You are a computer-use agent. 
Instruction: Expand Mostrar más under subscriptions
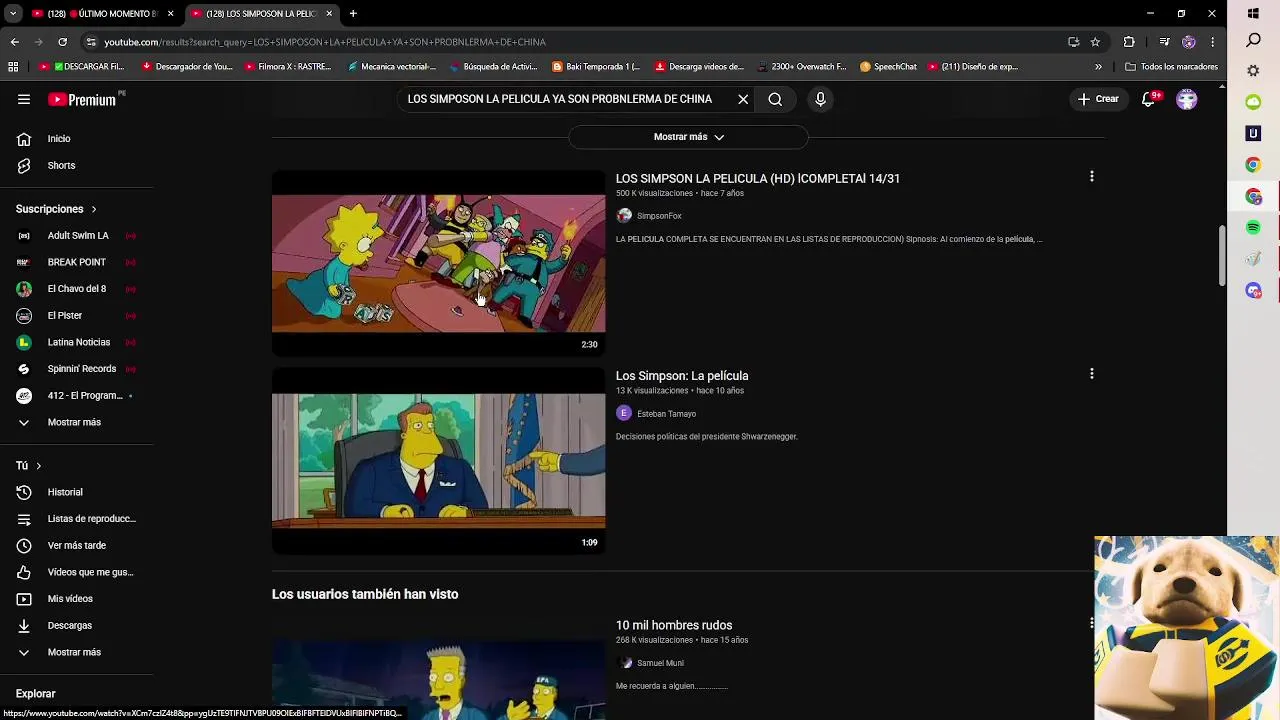tap(76, 422)
